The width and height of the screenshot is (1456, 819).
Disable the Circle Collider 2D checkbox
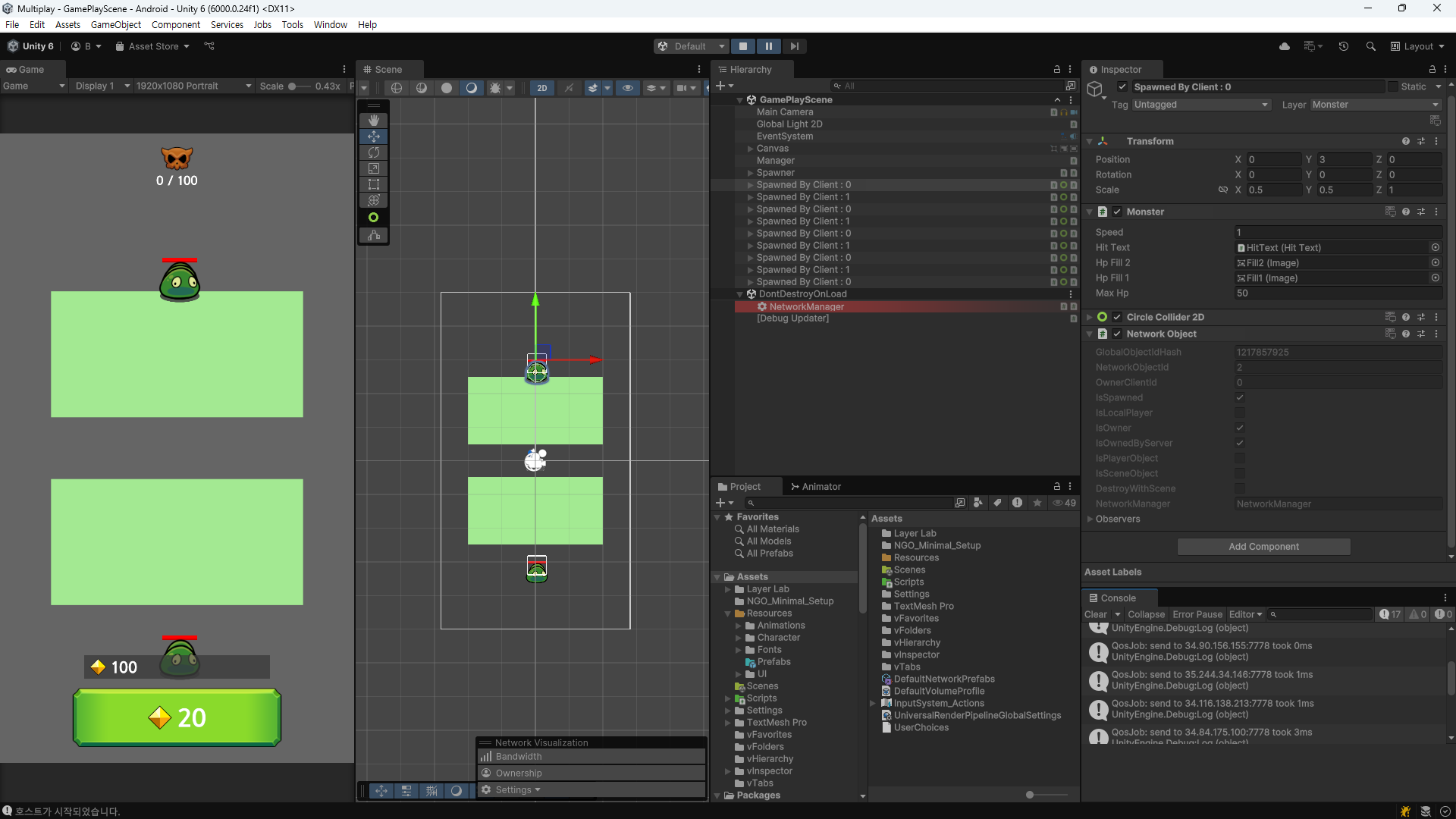pos(1117,318)
